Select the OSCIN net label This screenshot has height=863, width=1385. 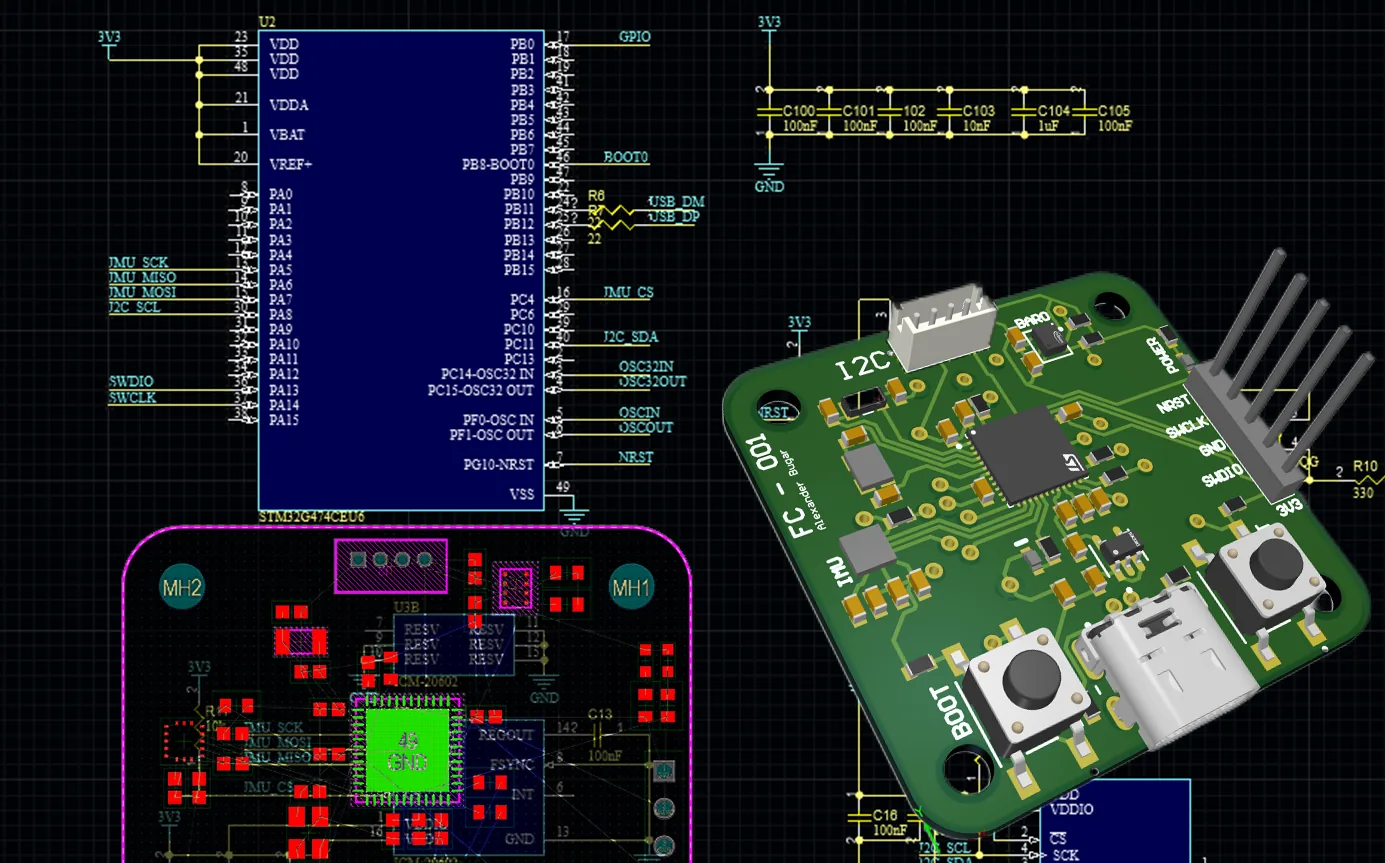point(639,412)
